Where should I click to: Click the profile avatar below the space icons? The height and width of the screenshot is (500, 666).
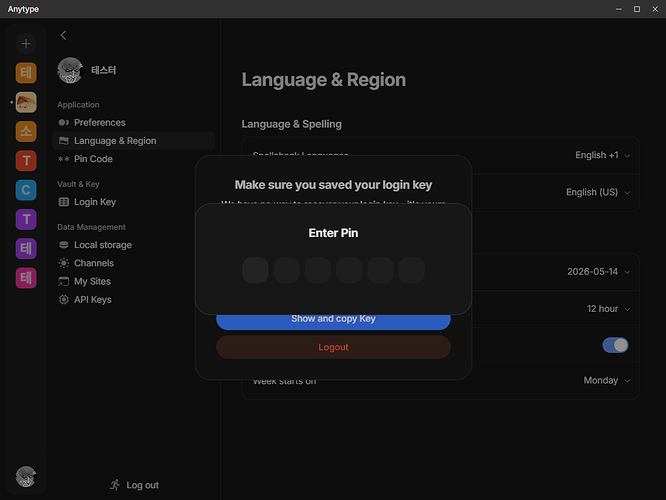point(26,476)
